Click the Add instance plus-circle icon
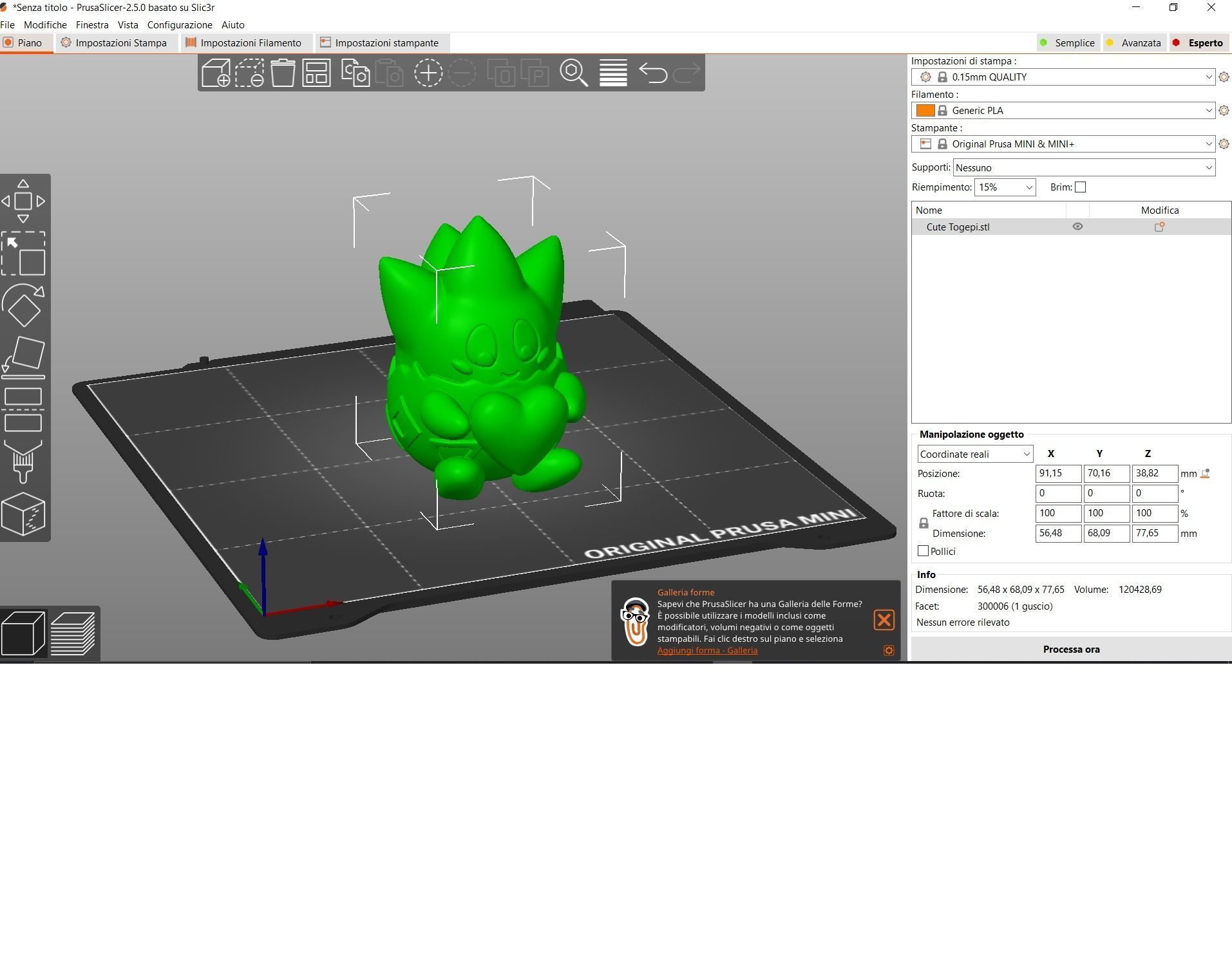 (428, 73)
